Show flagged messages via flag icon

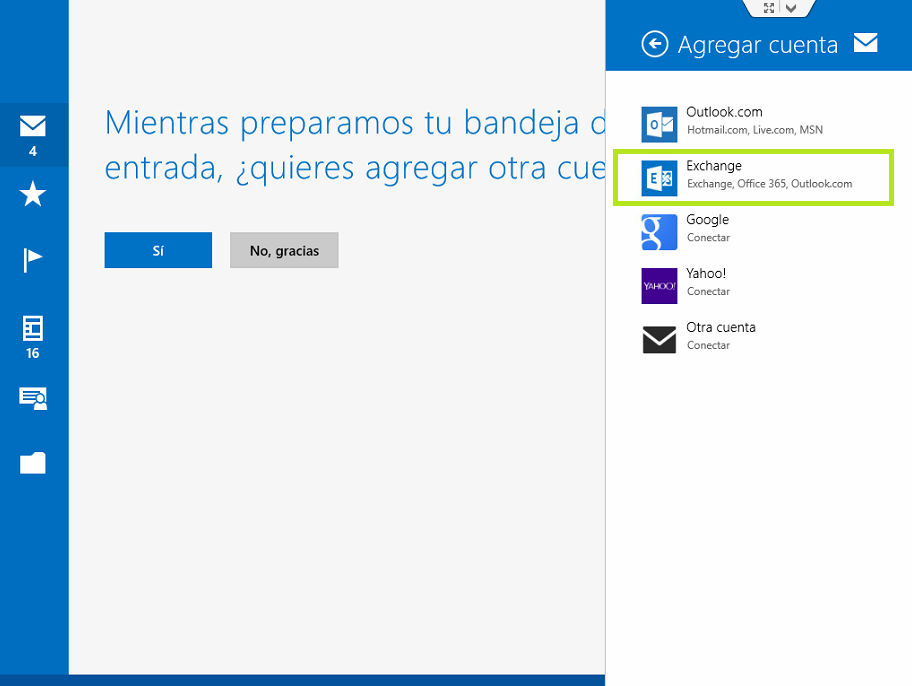tap(33, 260)
